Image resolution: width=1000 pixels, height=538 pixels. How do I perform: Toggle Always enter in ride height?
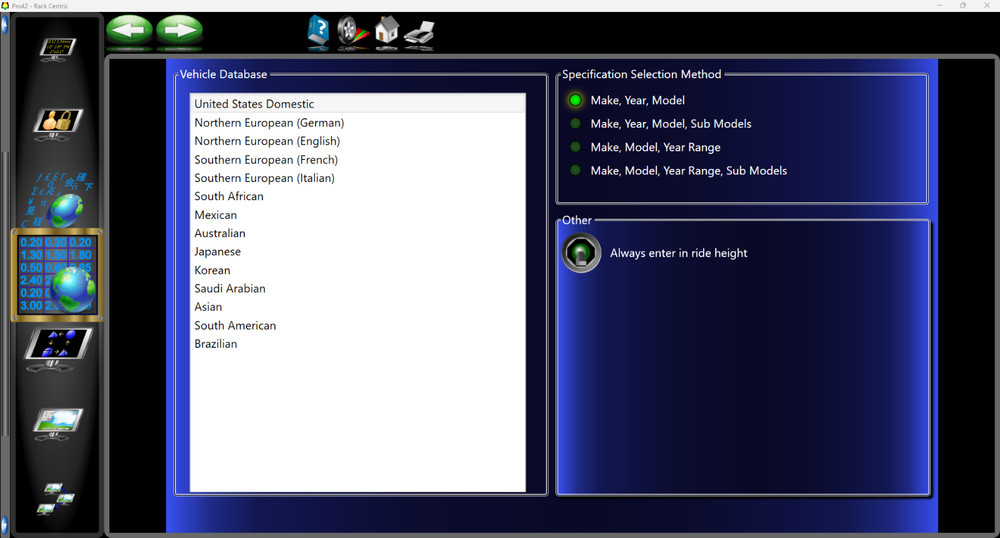tap(581, 253)
